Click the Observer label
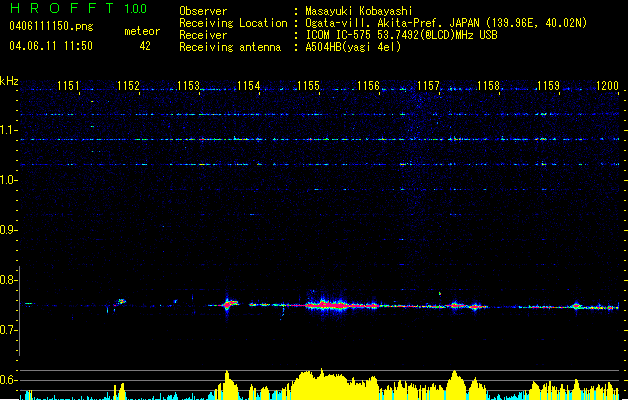 [x=203, y=11]
